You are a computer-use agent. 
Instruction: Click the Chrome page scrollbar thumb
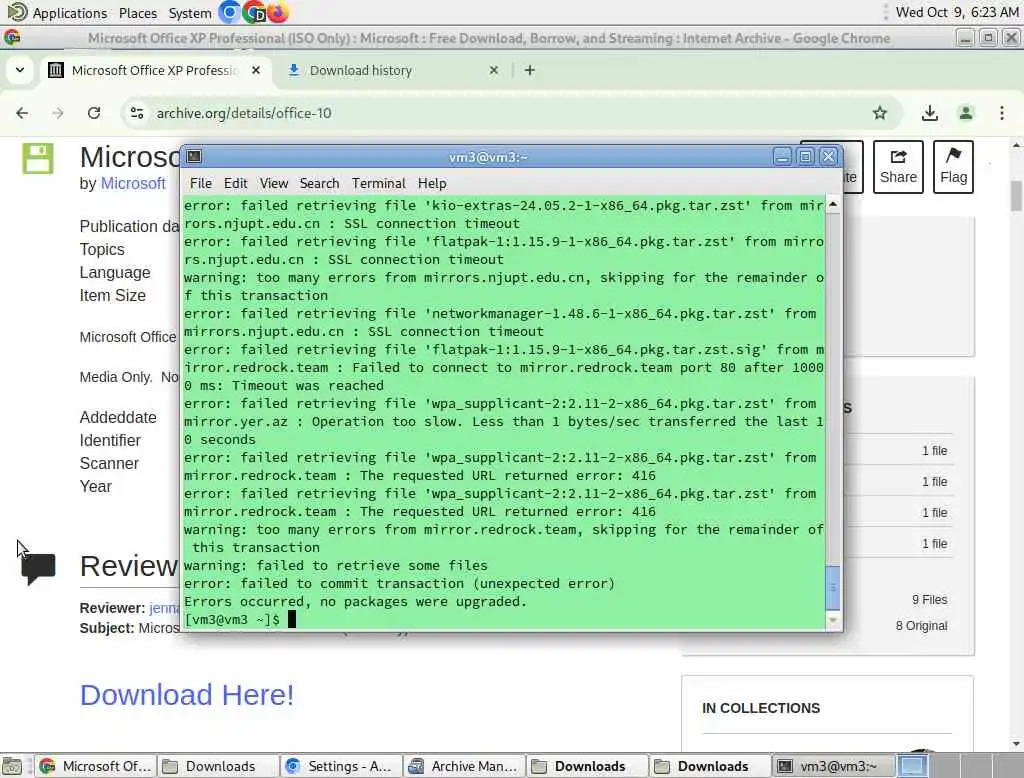coord(1016,196)
